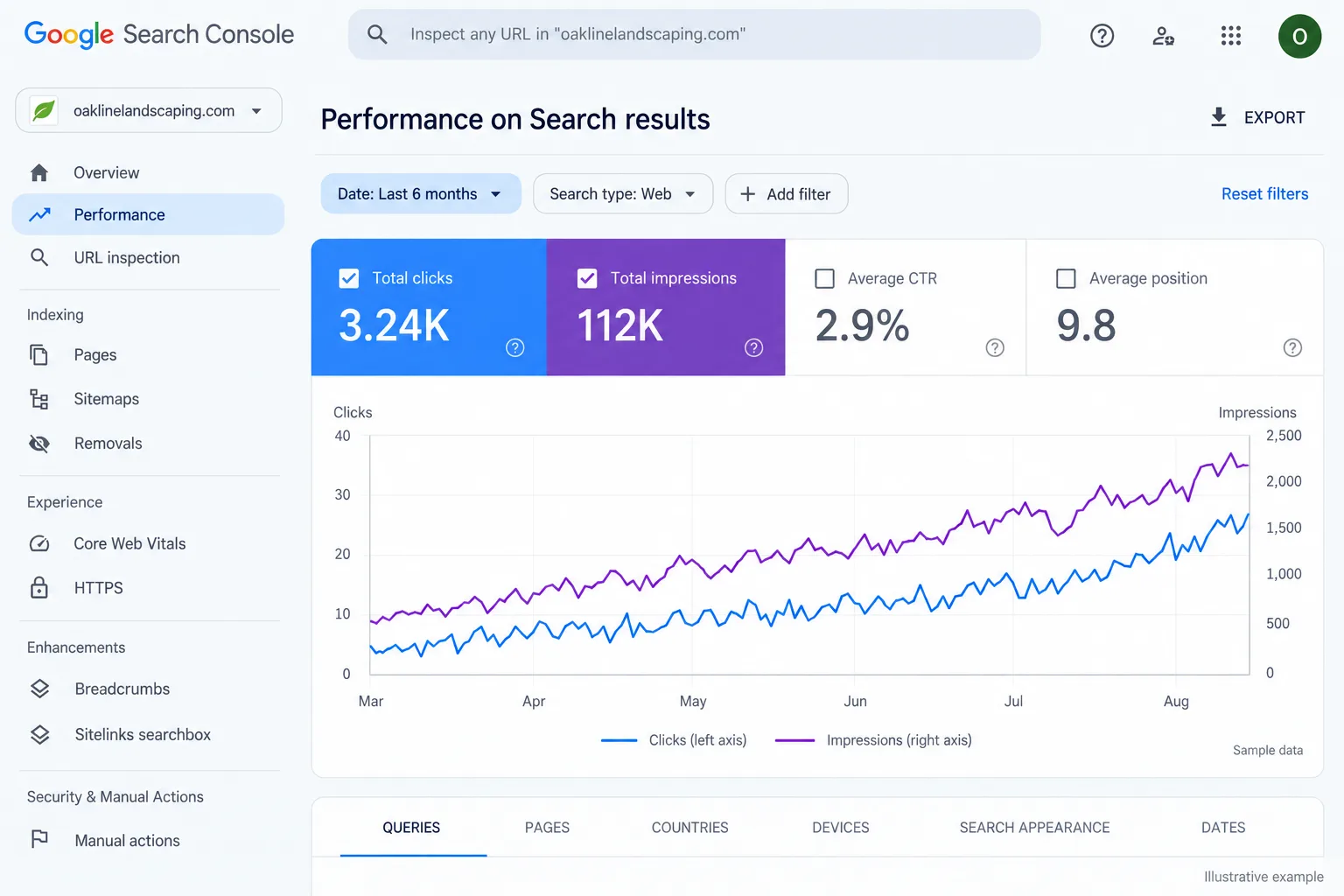Focus the Inspect any URL search field
This screenshot has width=1344, height=896.
click(x=695, y=34)
